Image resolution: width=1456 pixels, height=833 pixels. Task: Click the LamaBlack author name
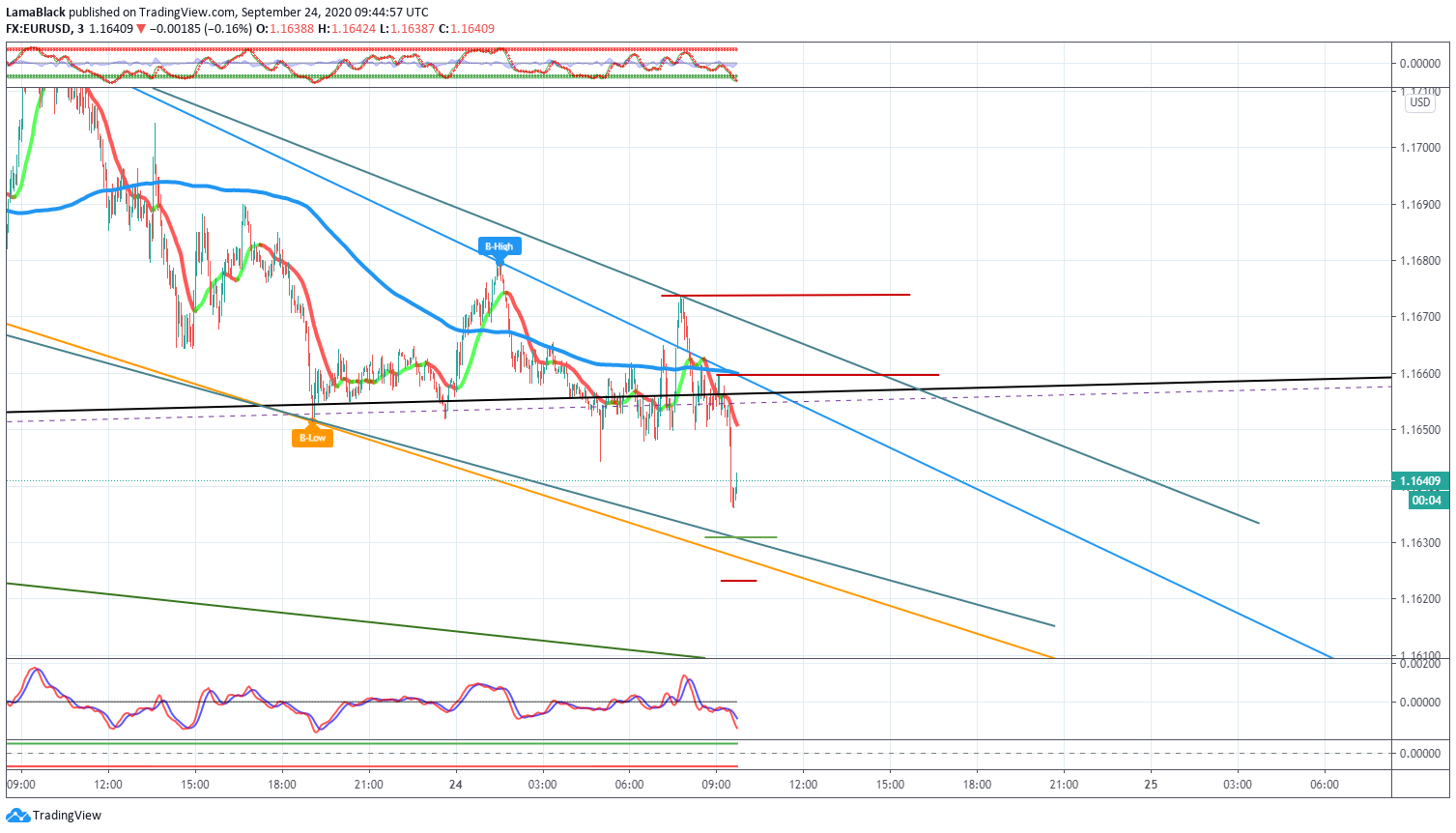pos(35,13)
